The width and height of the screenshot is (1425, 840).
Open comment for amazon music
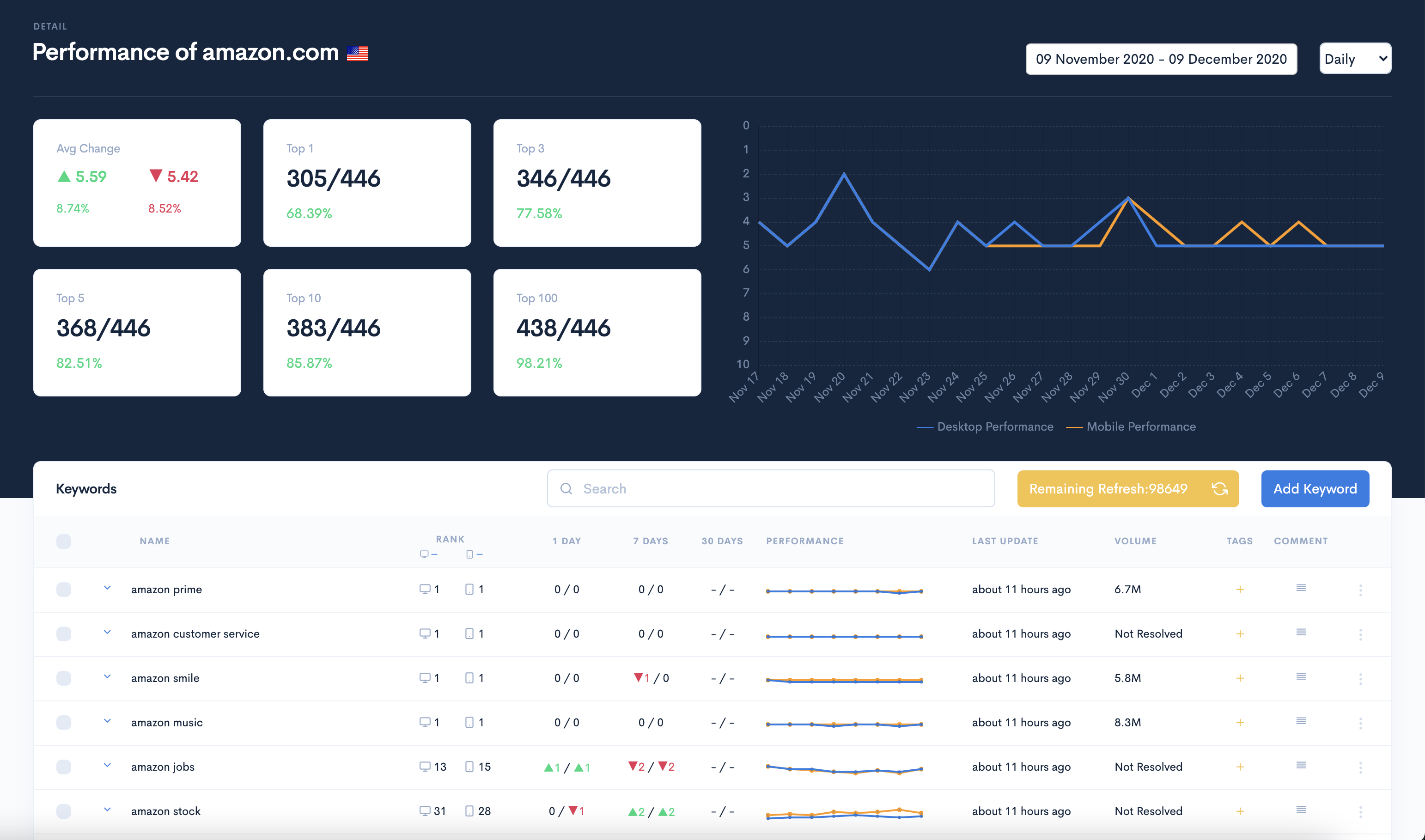1301,721
